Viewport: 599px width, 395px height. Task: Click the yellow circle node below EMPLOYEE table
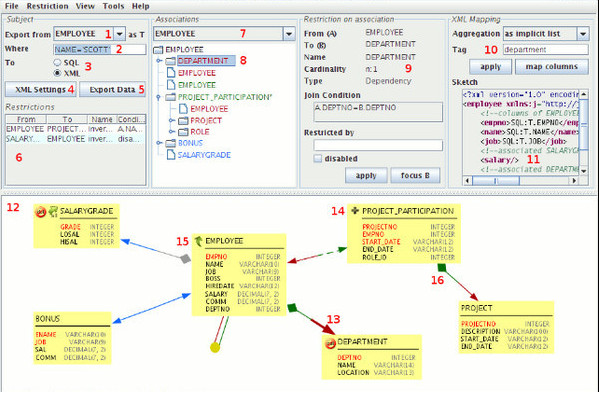(x=215, y=348)
